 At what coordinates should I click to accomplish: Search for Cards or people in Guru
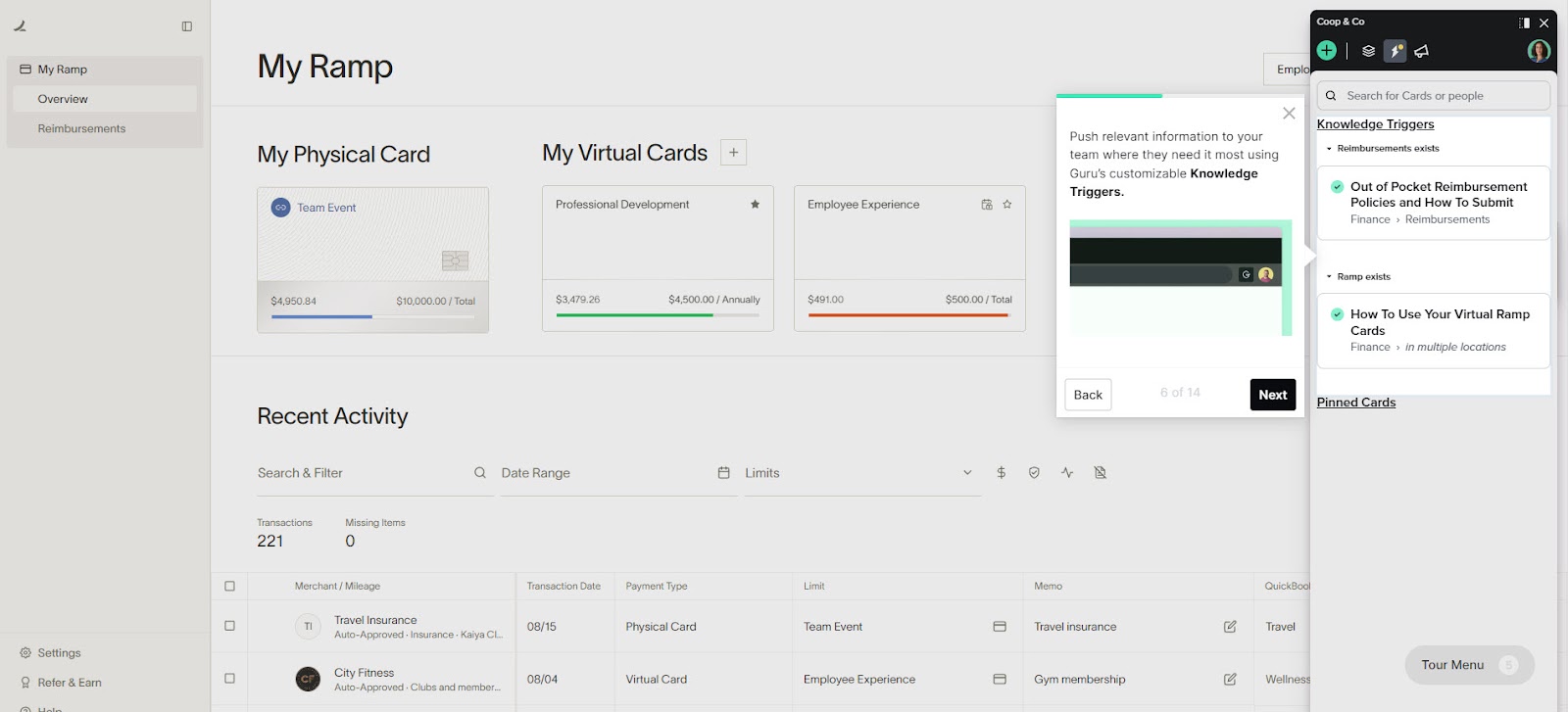(1434, 96)
